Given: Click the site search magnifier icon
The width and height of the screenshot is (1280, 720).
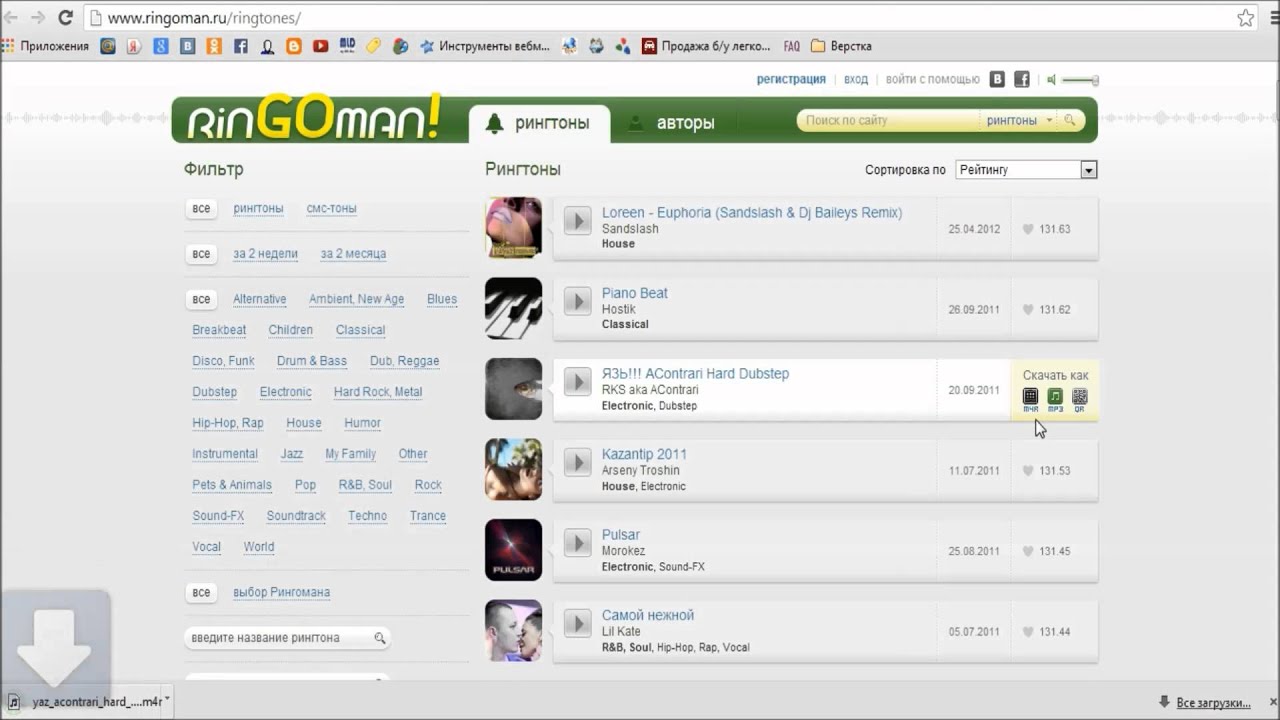Looking at the screenshot, I should (1070, 120).
